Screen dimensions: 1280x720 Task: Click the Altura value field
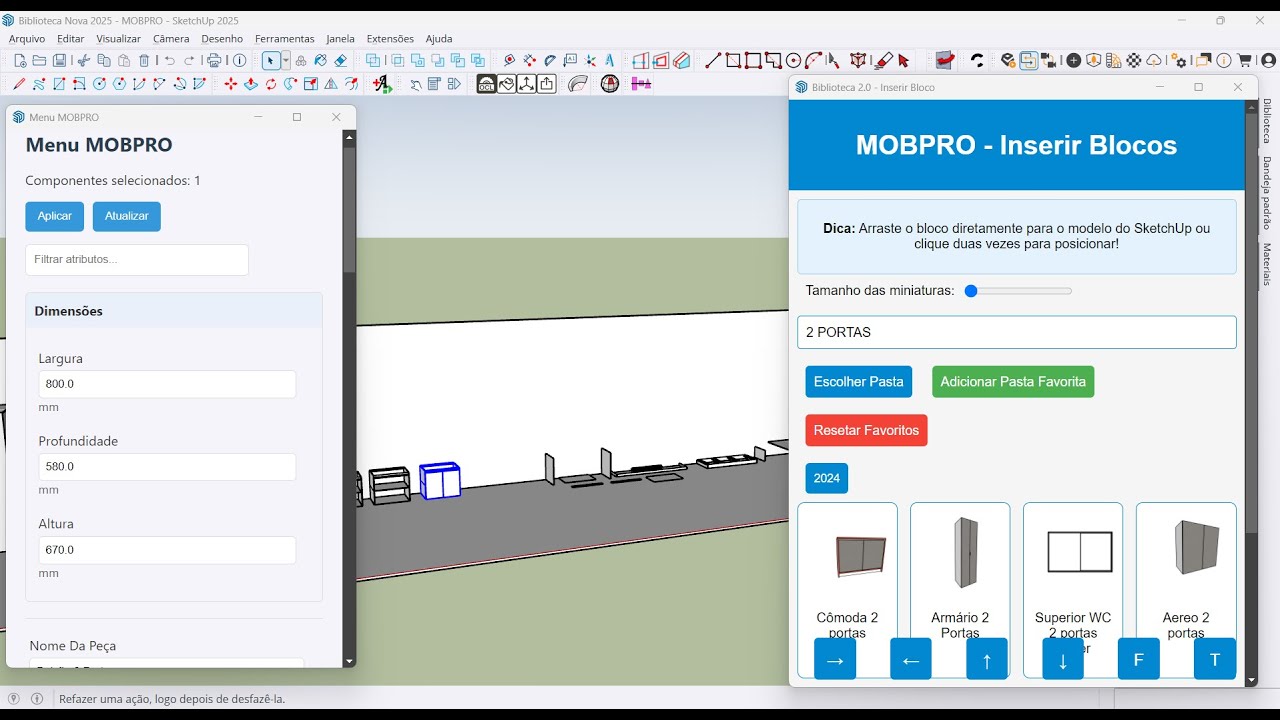click(x=167, y=550)
